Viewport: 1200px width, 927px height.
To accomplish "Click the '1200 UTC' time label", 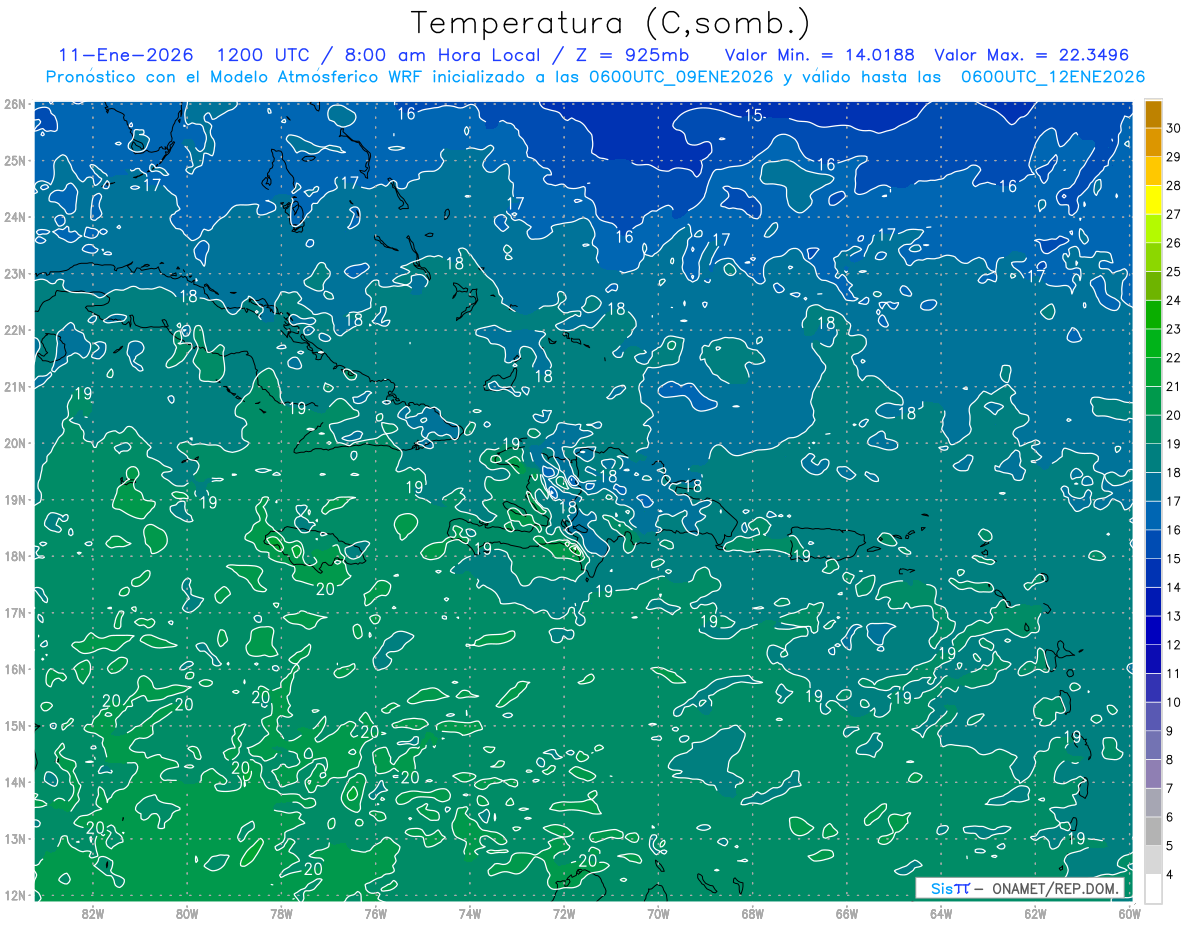I will [x=262, y=55].
